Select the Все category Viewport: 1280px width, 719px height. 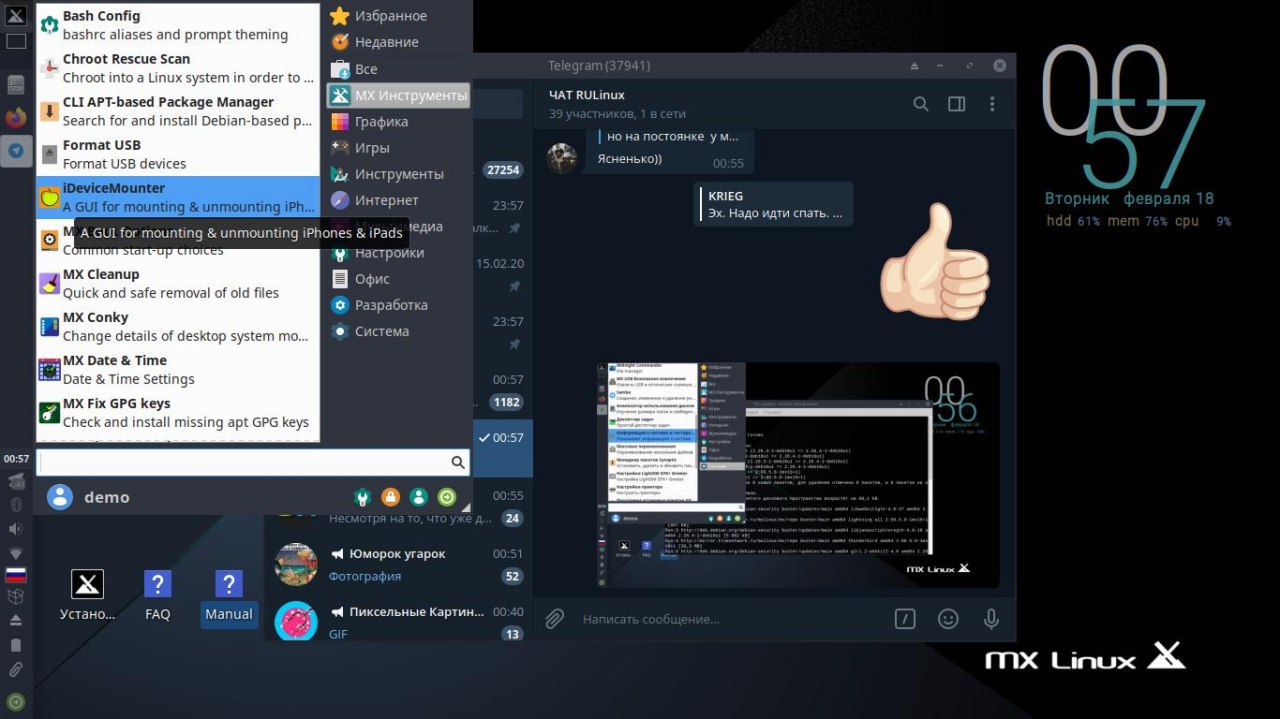coord(398,69)
